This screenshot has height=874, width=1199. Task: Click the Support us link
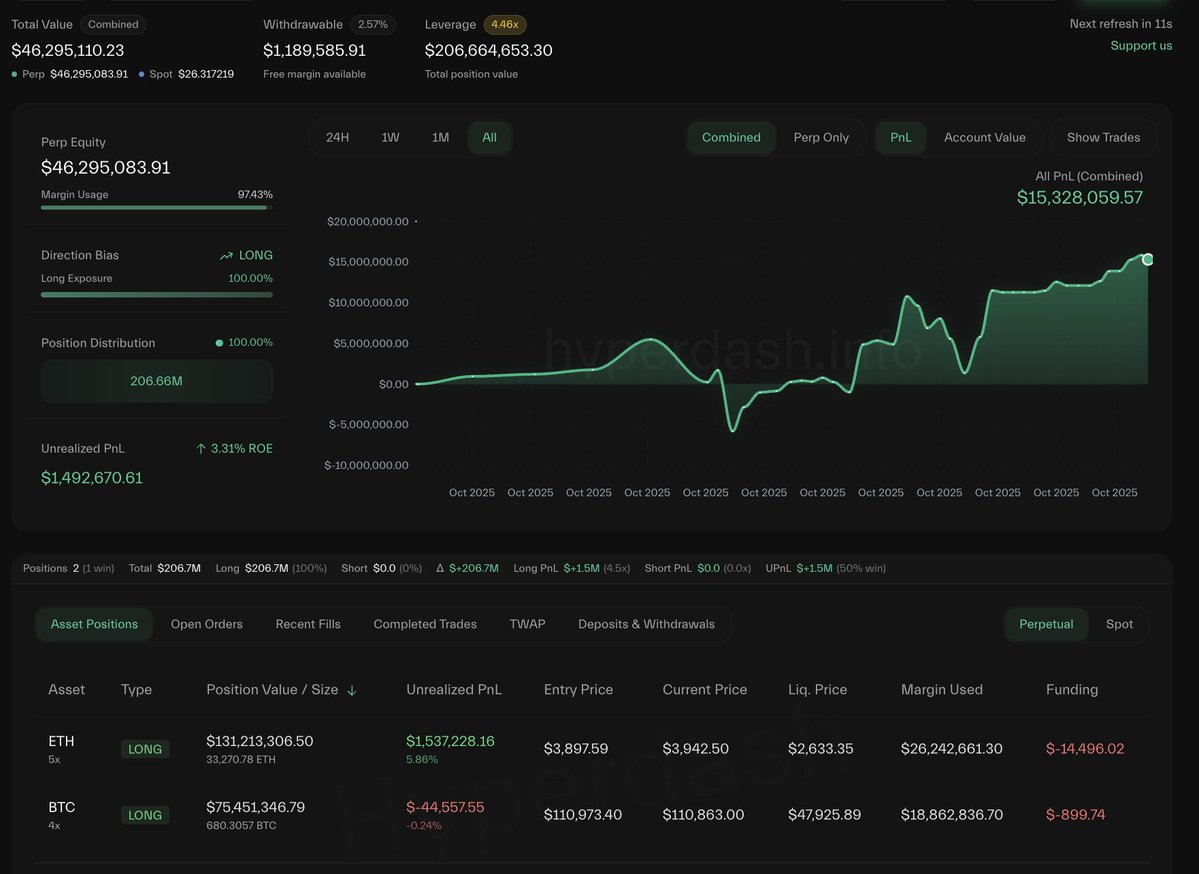(1141, 46)
